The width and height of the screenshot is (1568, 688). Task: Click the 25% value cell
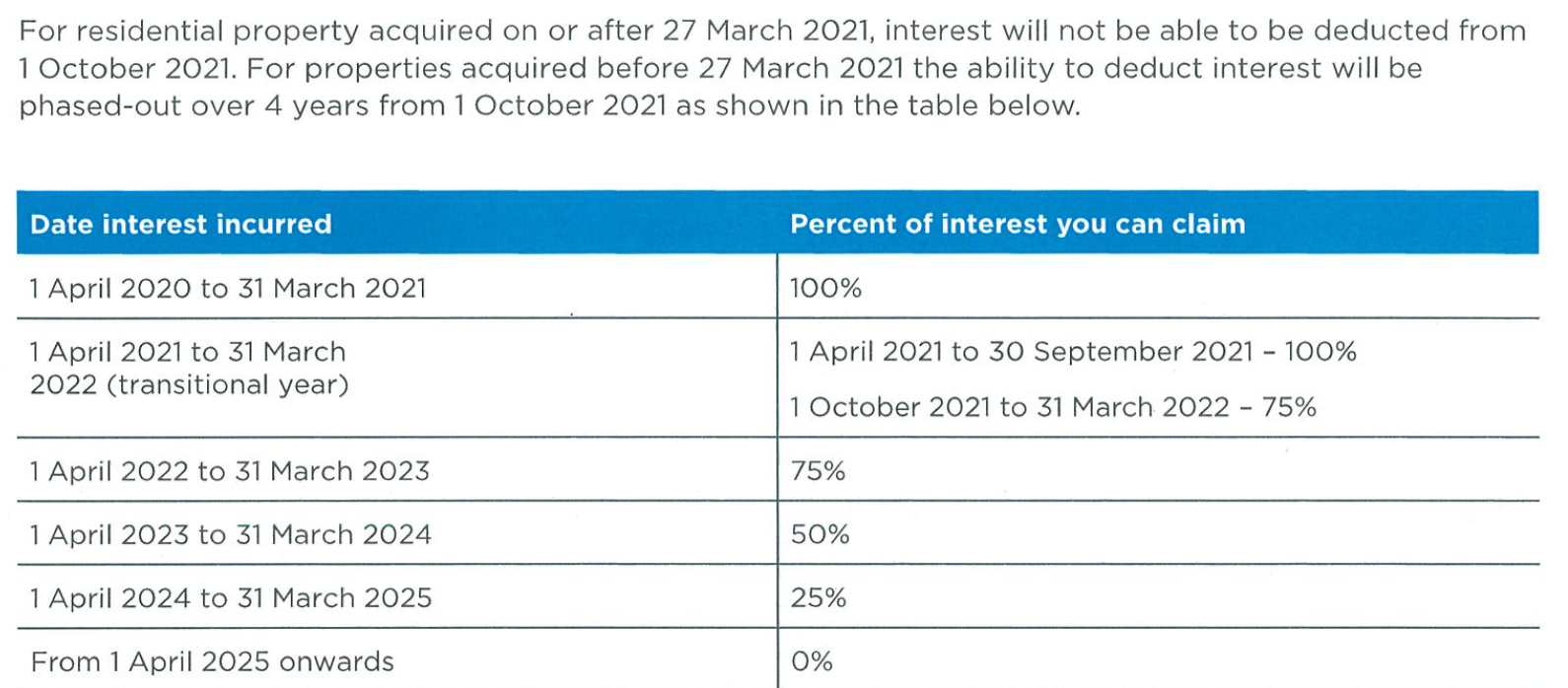[1158, 597]
